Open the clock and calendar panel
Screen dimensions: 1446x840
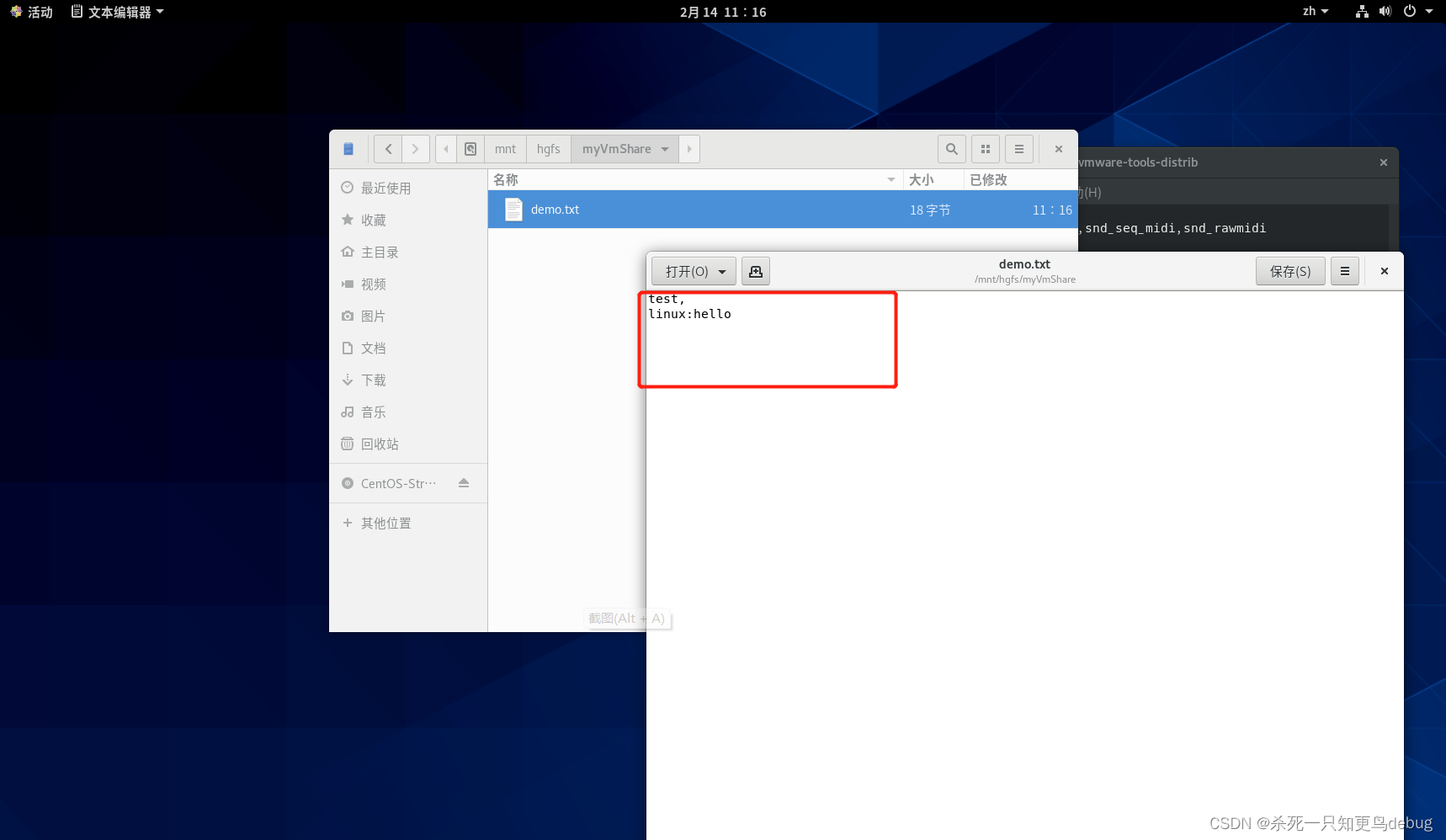point(723,12)
